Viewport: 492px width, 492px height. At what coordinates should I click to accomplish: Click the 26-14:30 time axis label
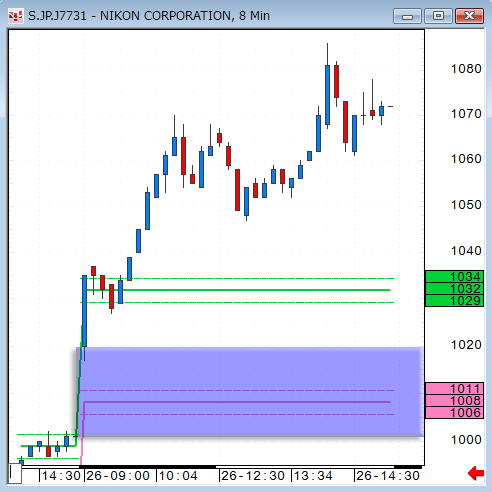[x=388, y=476]
